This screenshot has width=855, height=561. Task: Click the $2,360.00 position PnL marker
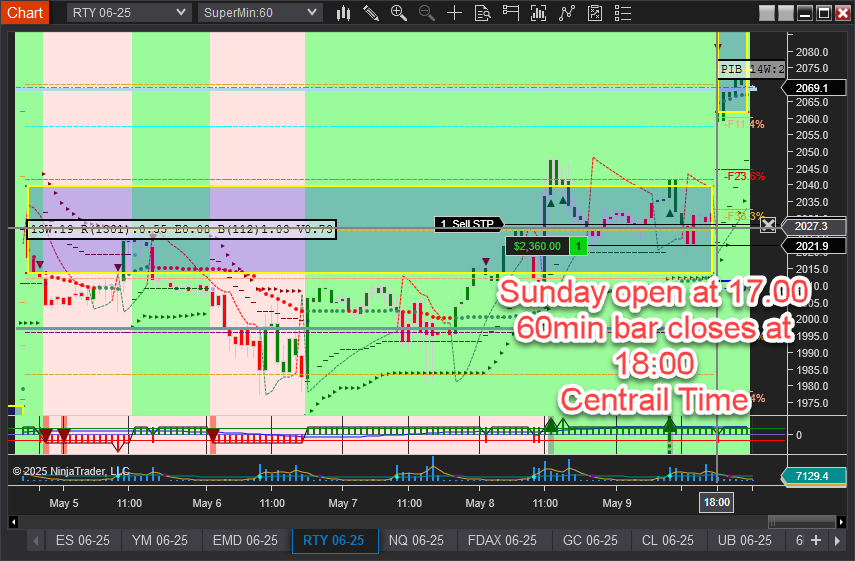[x=537, y=246]
